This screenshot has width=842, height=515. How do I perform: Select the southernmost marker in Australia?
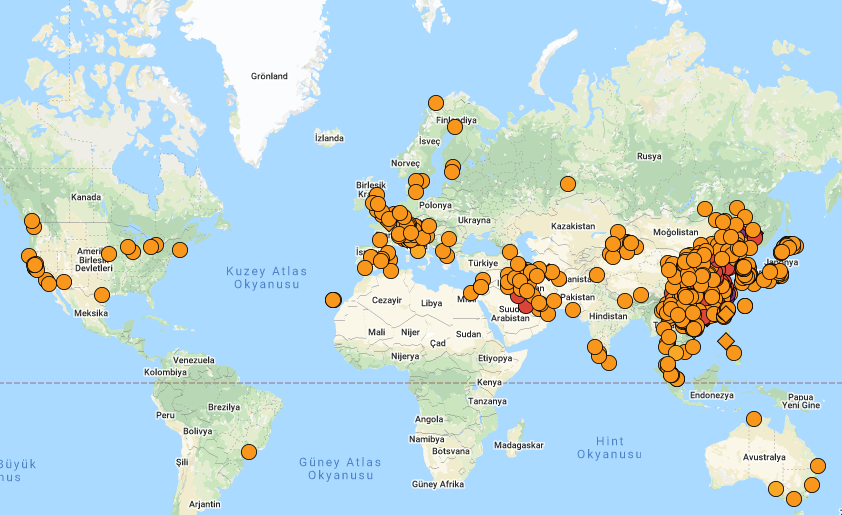[x=795, y=499]
